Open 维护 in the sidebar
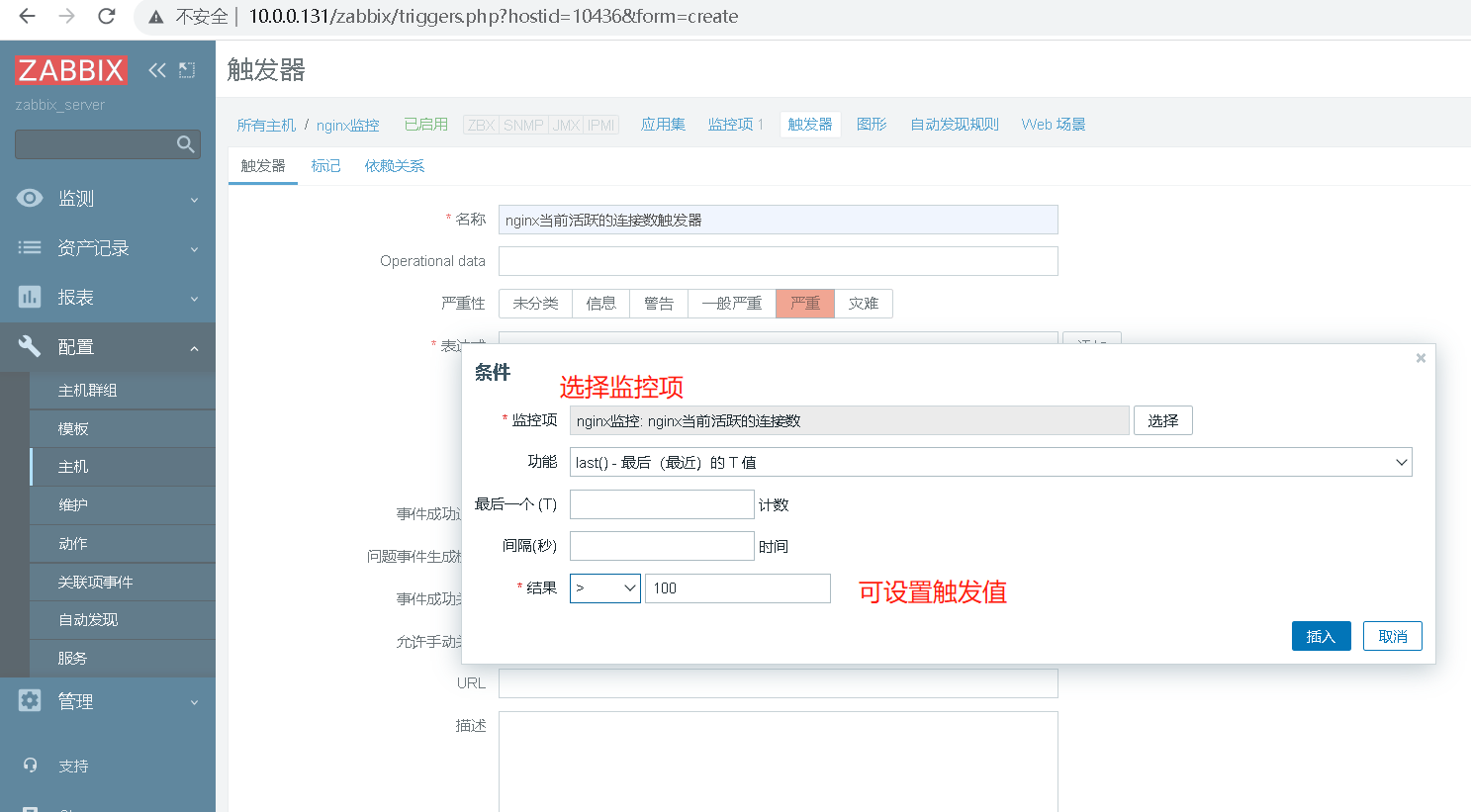 123,505
